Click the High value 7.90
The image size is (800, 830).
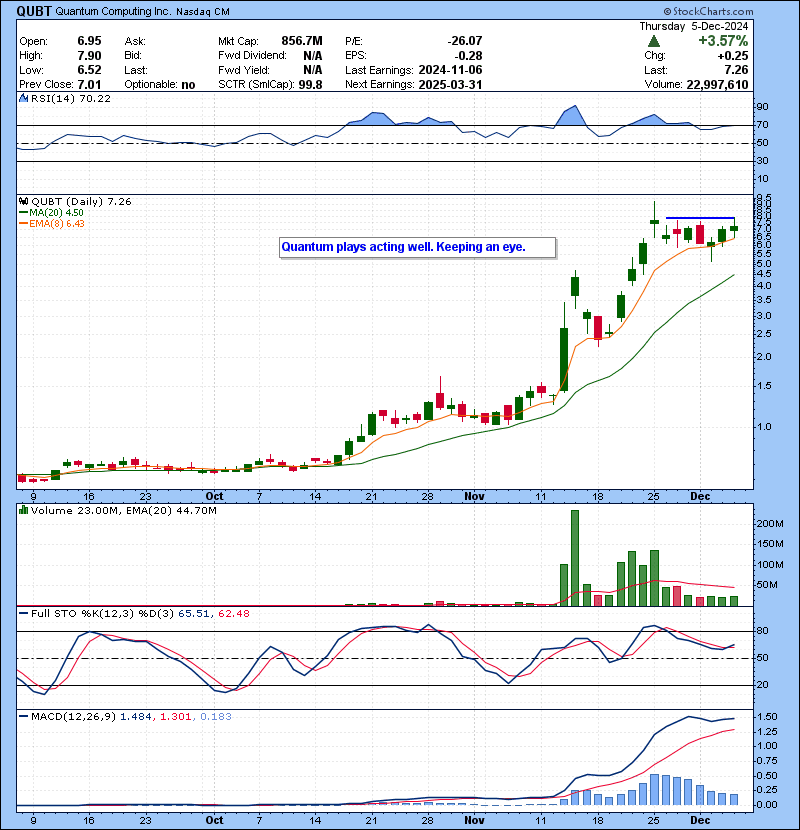point(89,56)
